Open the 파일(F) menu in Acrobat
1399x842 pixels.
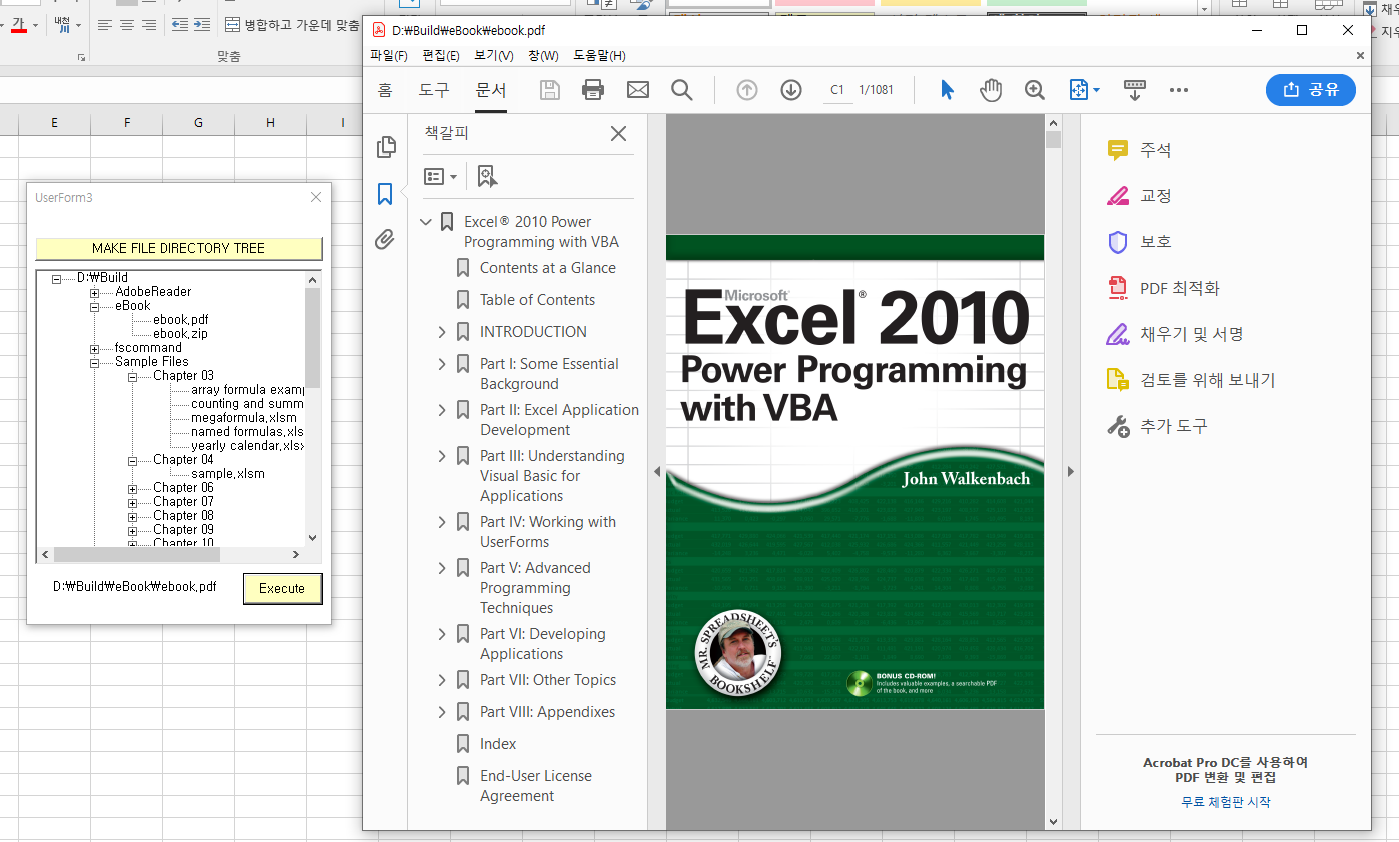pyautogui.click(x=389, y=56)
